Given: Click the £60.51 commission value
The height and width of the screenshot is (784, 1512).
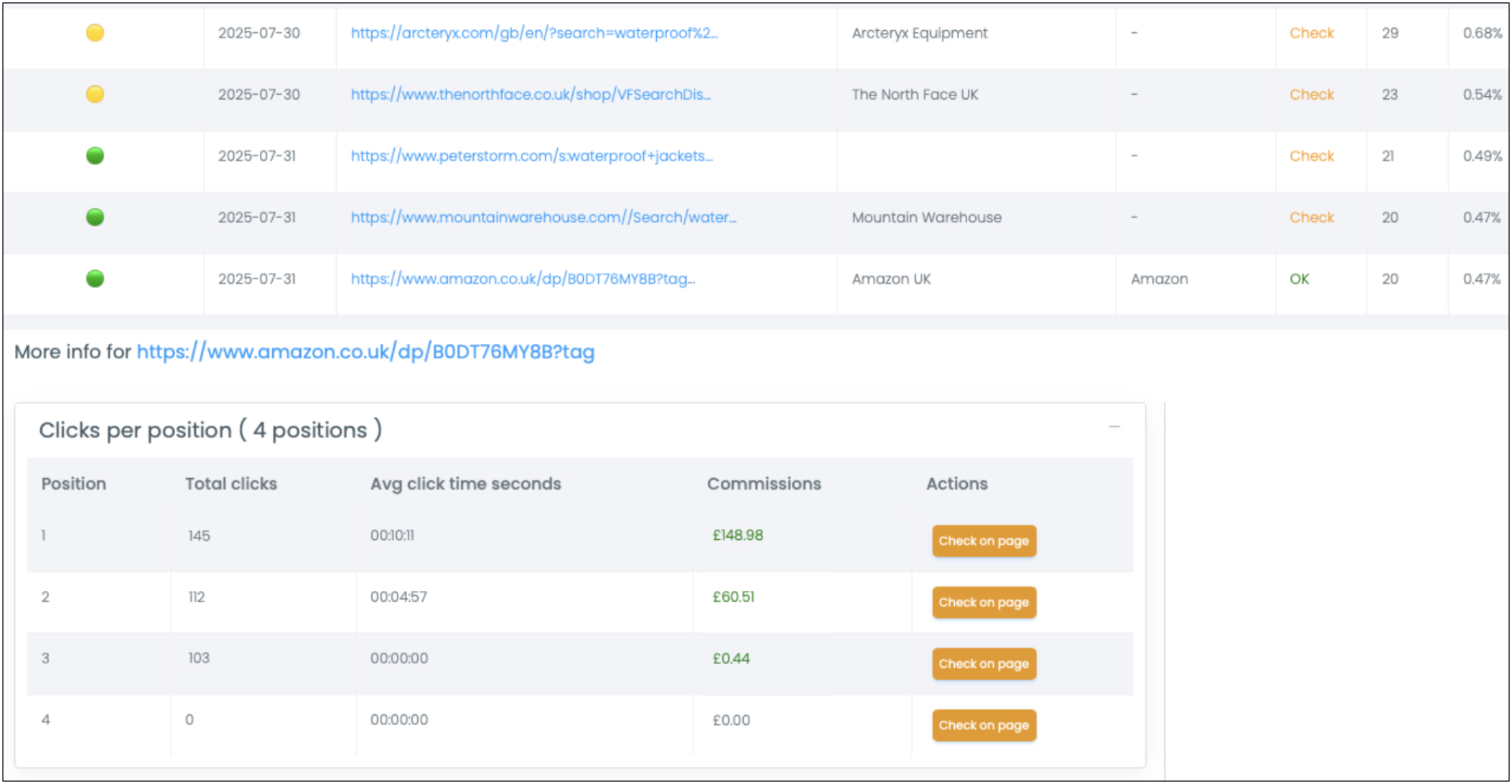Looking at the screenshot, I should click(x=733, y=597).
